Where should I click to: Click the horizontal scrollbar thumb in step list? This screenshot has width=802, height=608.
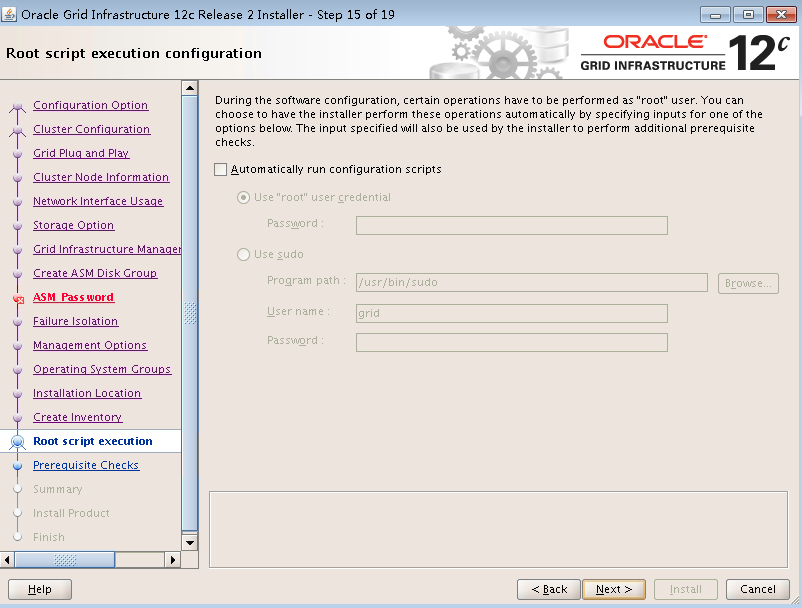coord(64,560)
